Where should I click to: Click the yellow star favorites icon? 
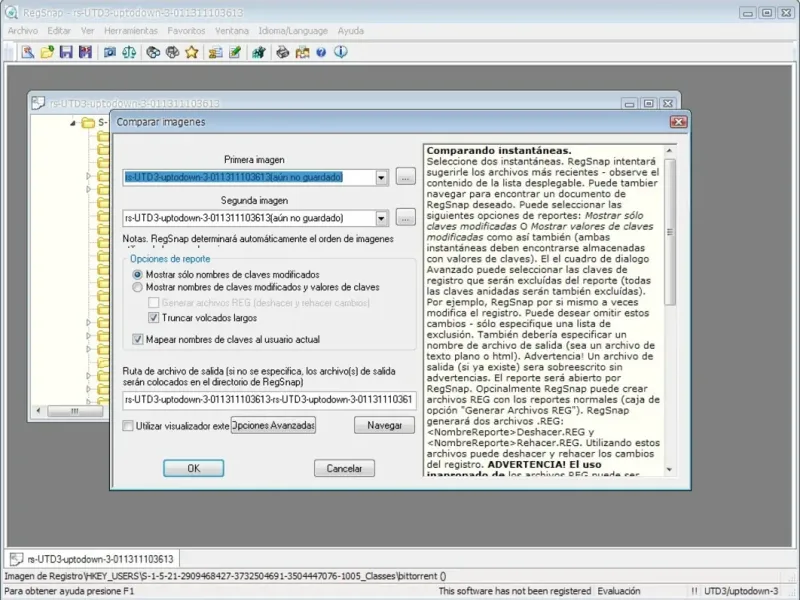[190, 52]
